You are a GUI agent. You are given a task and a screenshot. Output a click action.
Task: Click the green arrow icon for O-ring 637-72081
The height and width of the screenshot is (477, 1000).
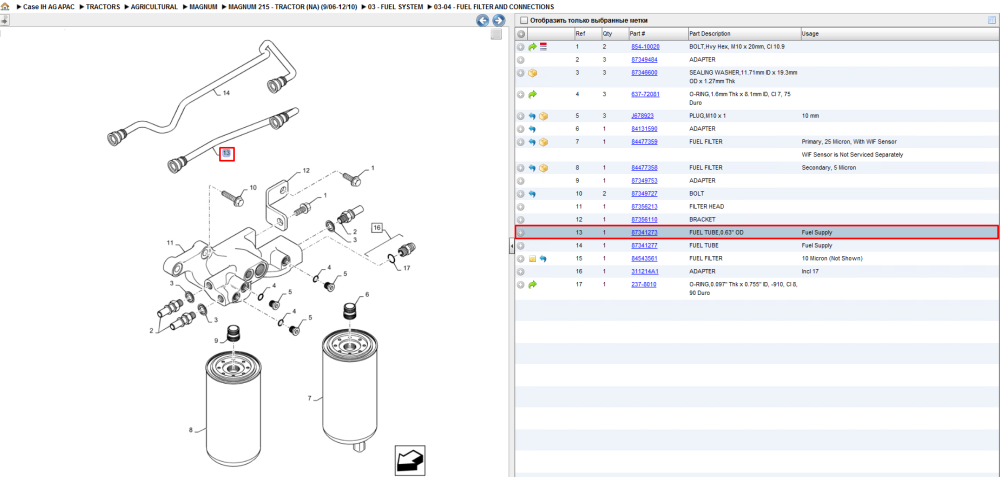pyautogui.click(x=532, y=94)
